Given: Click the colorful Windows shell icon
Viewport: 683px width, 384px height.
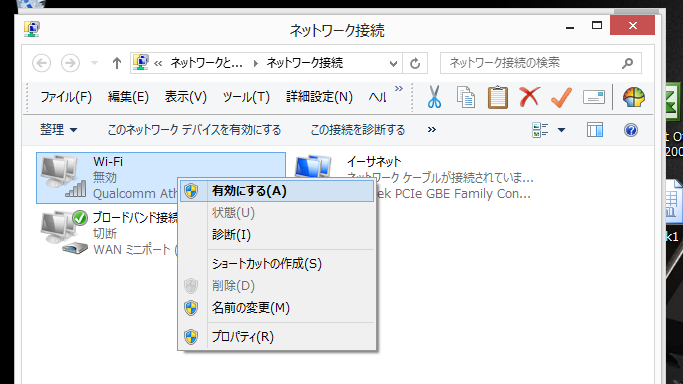Looking at the screenshot, I should pos(634,97).
